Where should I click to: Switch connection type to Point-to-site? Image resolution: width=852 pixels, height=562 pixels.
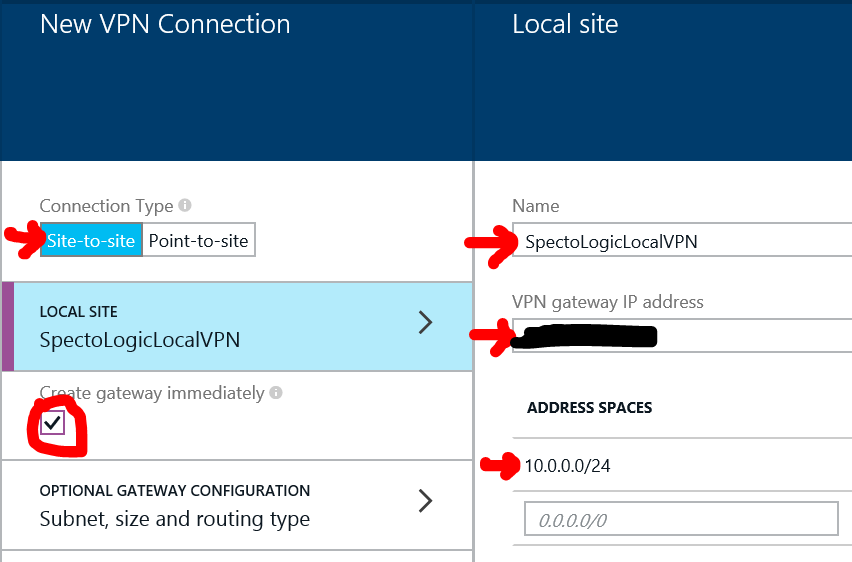coord(198,240)
